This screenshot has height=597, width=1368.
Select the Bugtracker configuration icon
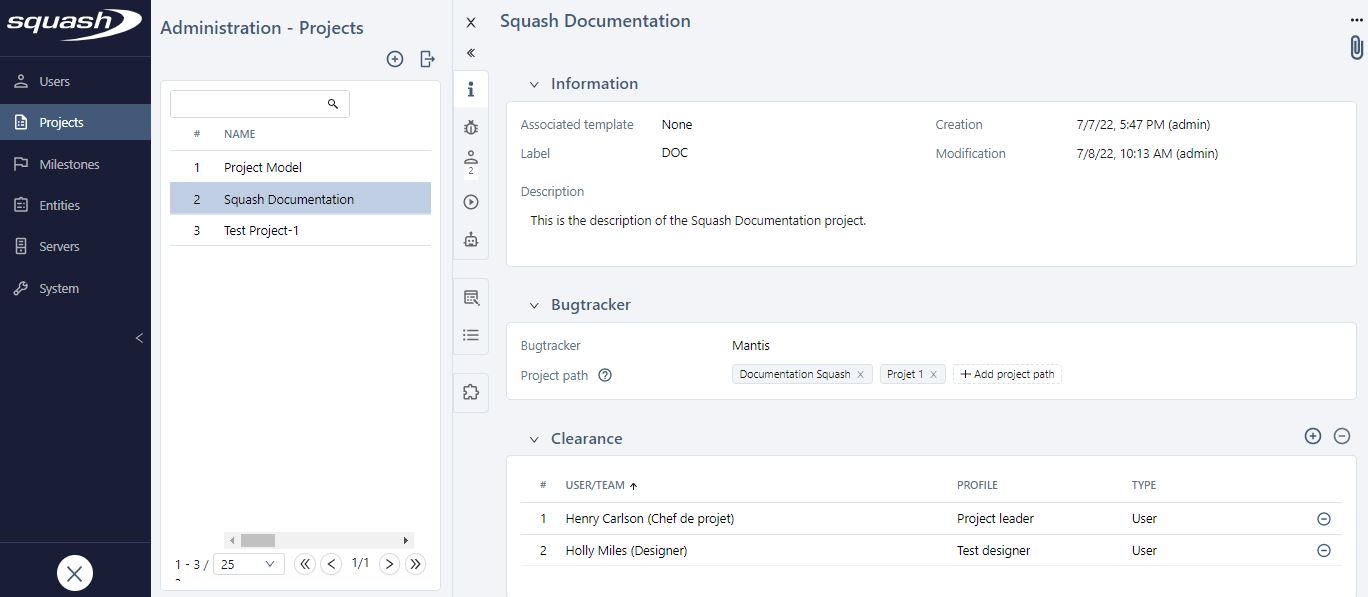coord(471,128)
